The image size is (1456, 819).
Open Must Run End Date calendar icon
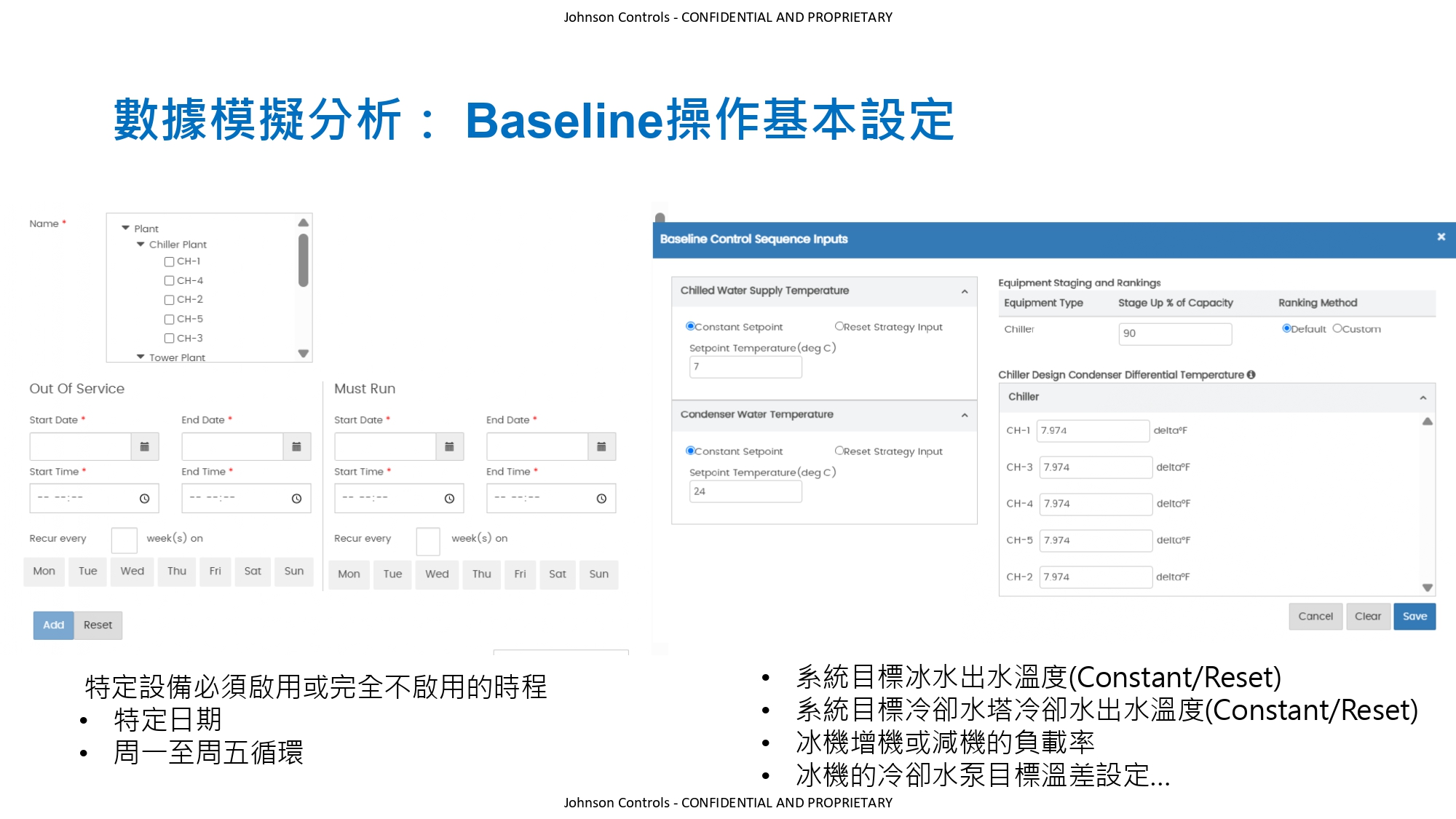click(x=601, y=447)
